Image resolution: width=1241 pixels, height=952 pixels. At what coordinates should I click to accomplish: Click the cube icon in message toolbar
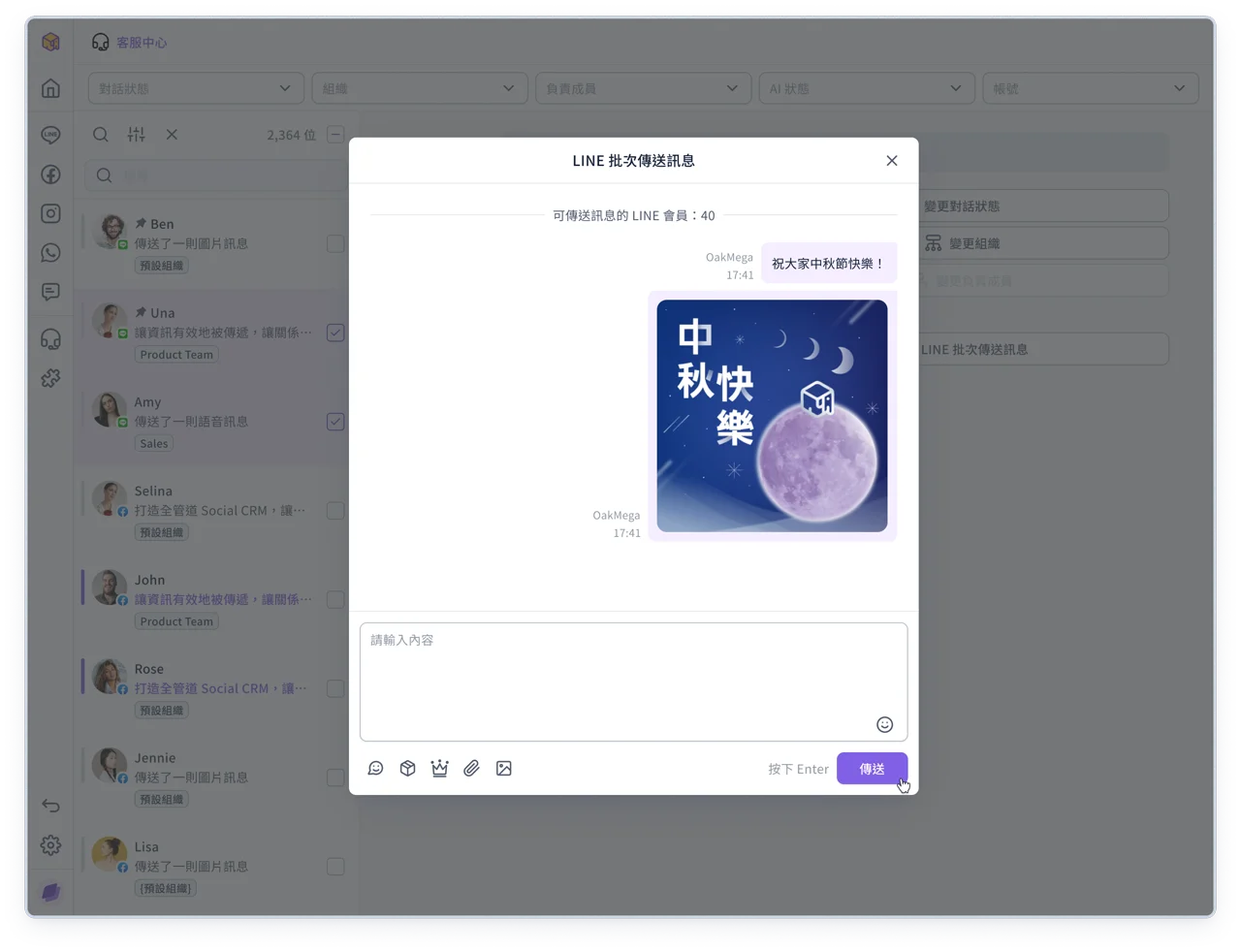pos(408,769)
